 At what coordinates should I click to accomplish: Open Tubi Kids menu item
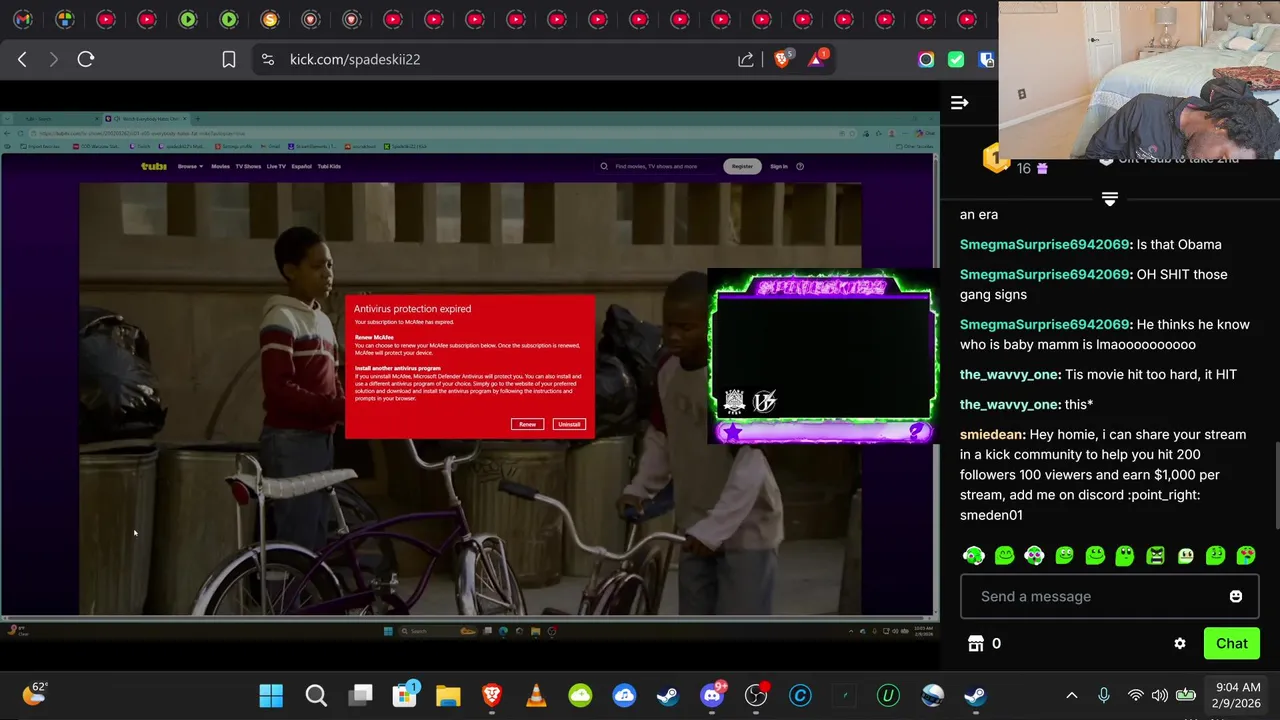(x=329, y=166)
